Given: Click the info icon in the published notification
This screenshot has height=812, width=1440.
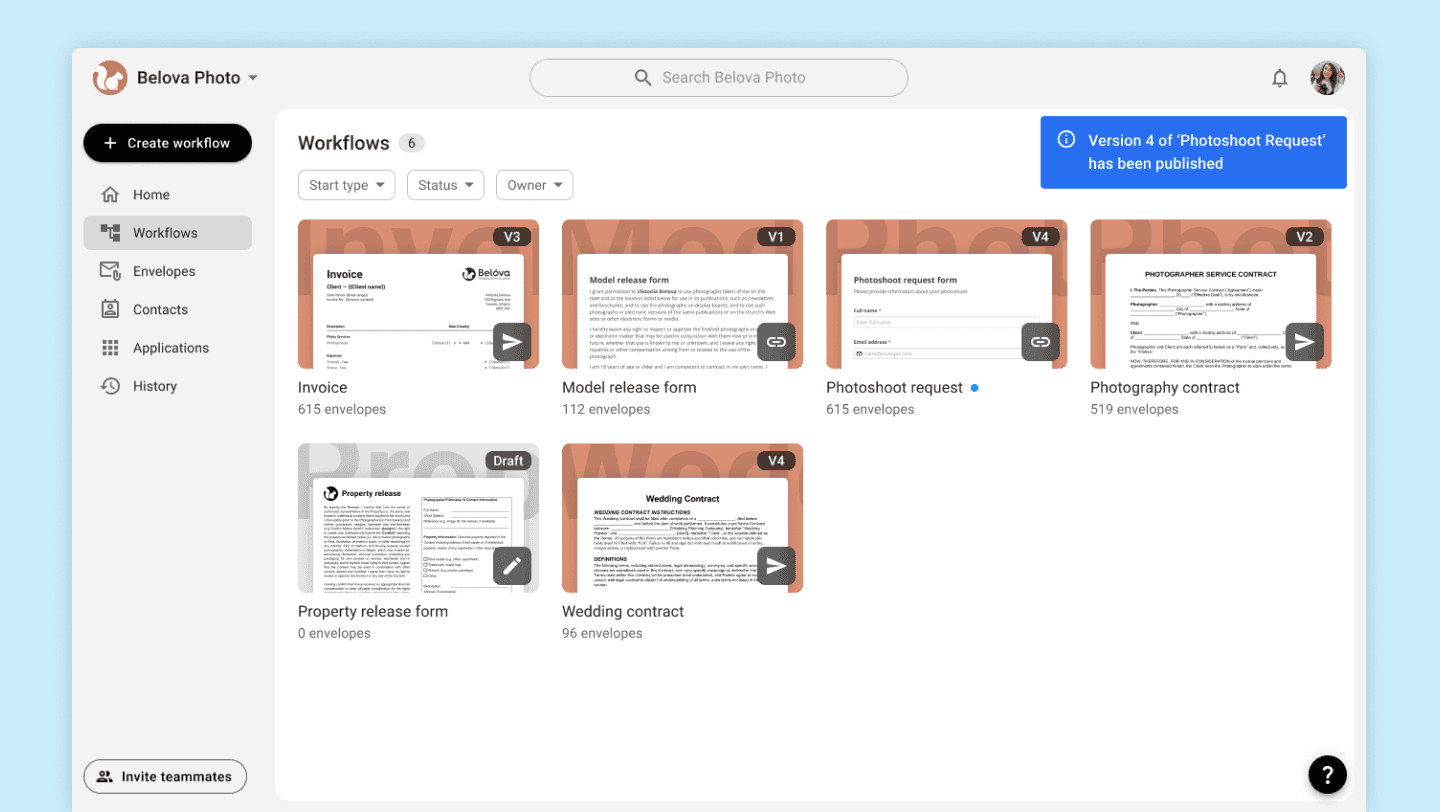Looking at the screenshot, I should (x=1066, y=140).
